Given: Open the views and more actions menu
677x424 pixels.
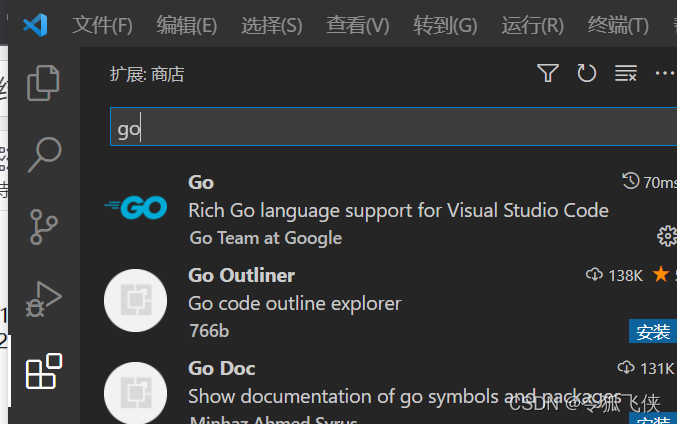Looking at the screenshot, I should tap(664, 73).
